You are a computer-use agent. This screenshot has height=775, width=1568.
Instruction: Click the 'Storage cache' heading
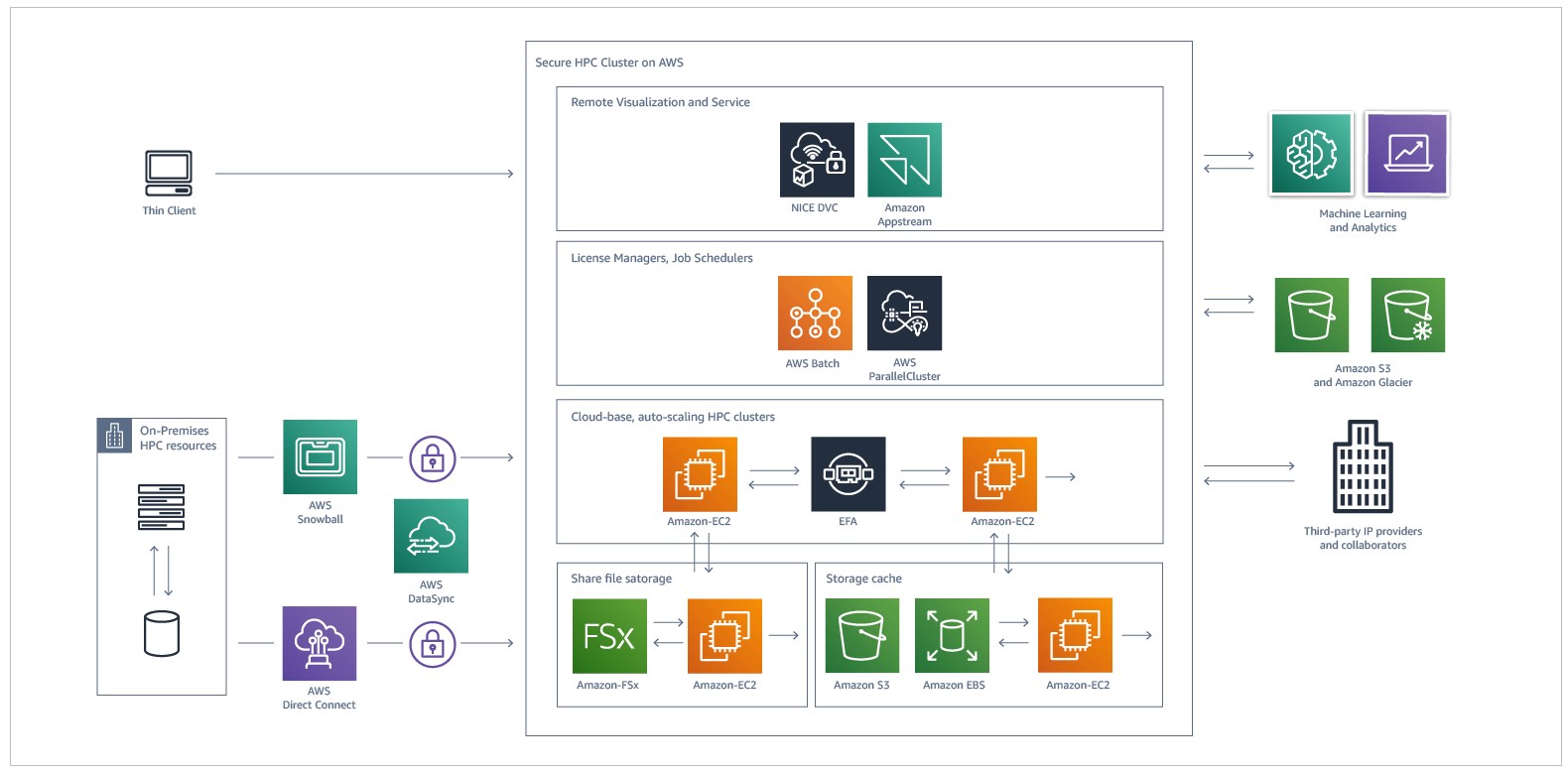(863, 579)
